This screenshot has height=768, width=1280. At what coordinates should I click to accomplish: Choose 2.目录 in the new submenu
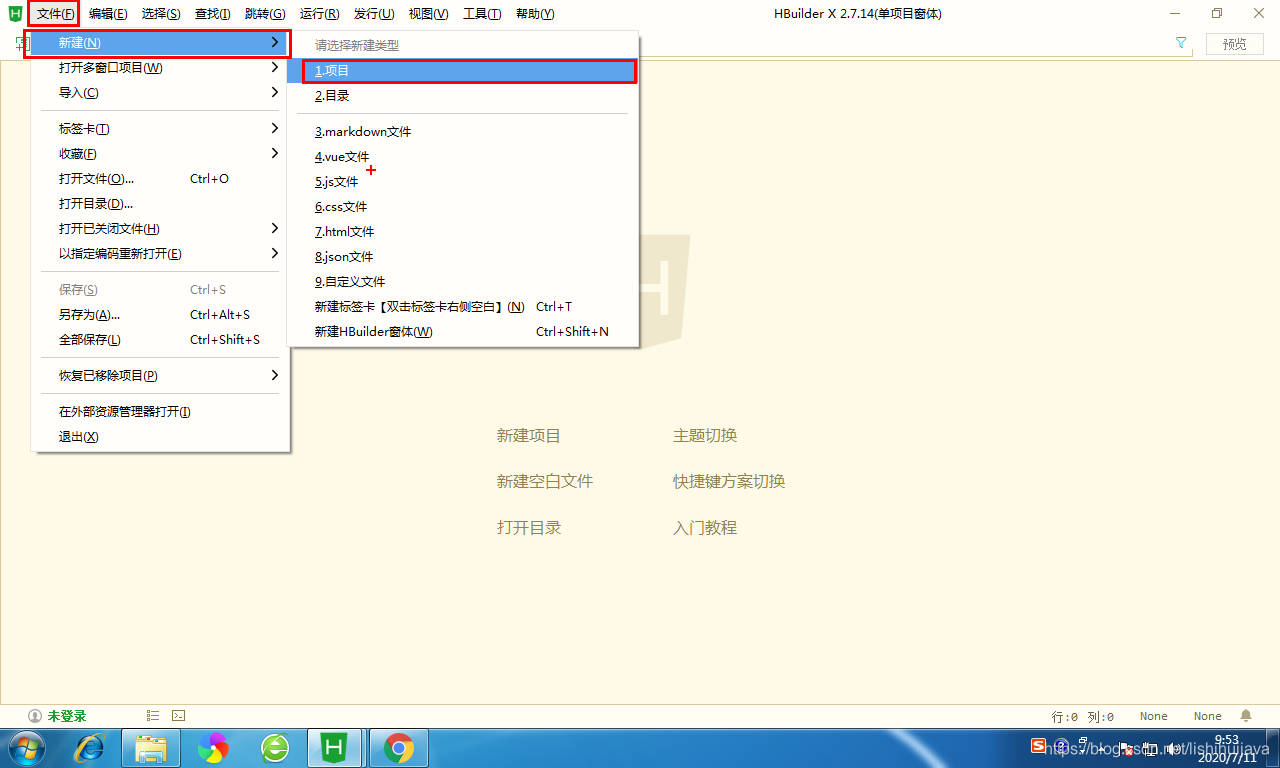[x=463, y=96]
